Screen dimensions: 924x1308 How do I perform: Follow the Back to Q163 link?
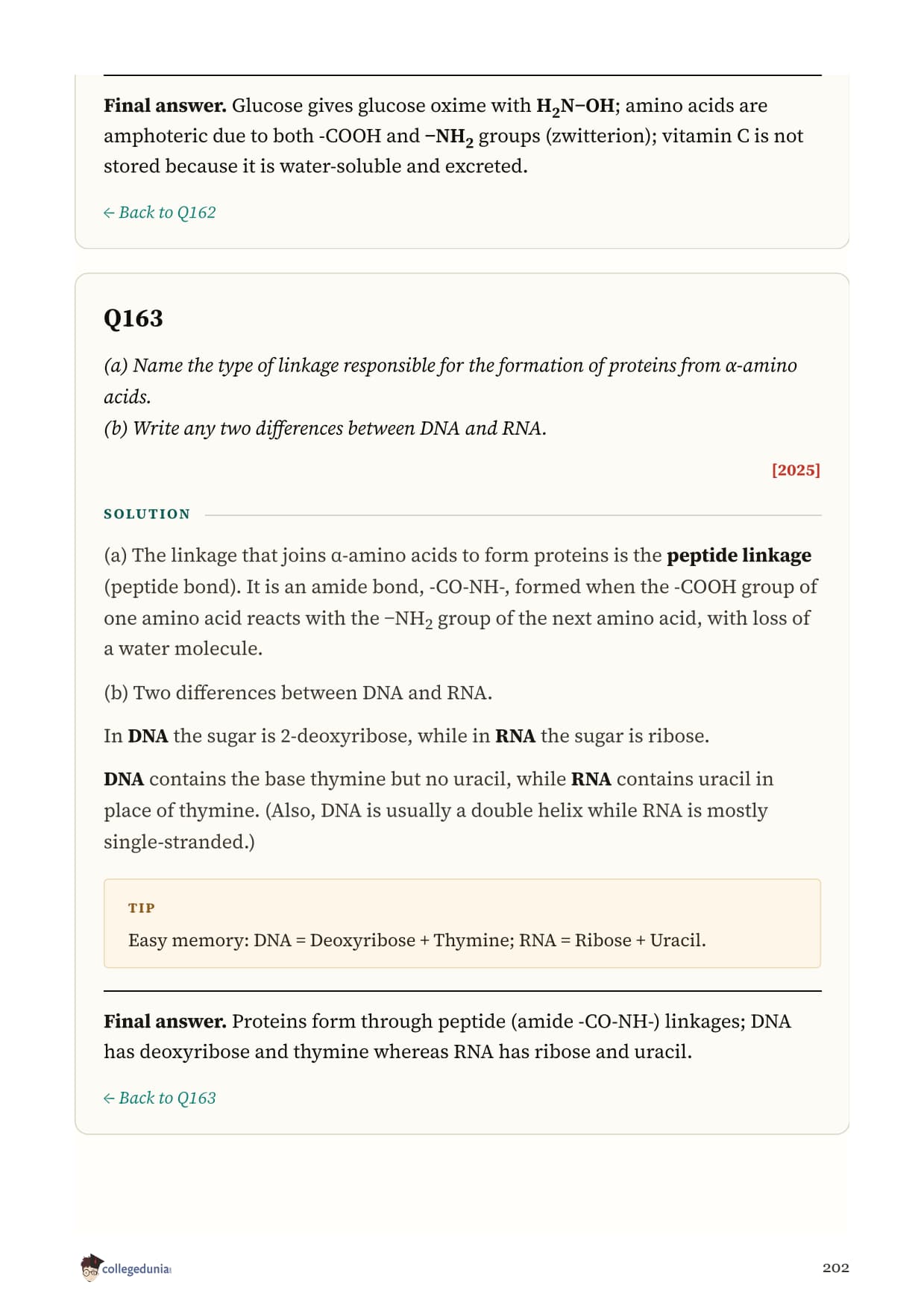(160, 1098)
